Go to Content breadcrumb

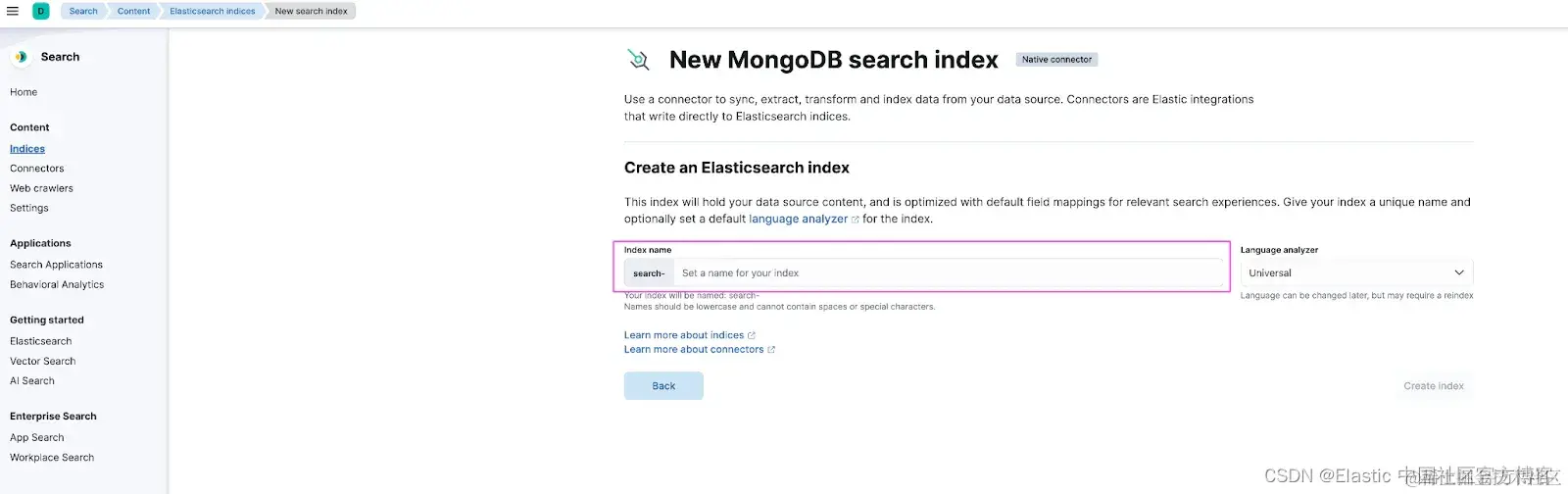pyautogui.click(x=133, y=11)
